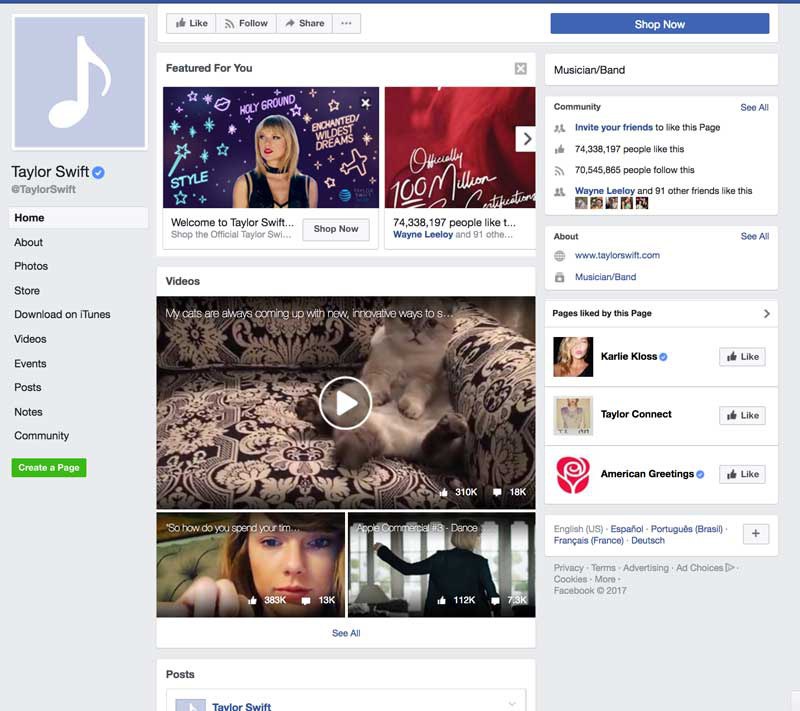
Task: Open the Events sidebar section
Action: (30, 364)
